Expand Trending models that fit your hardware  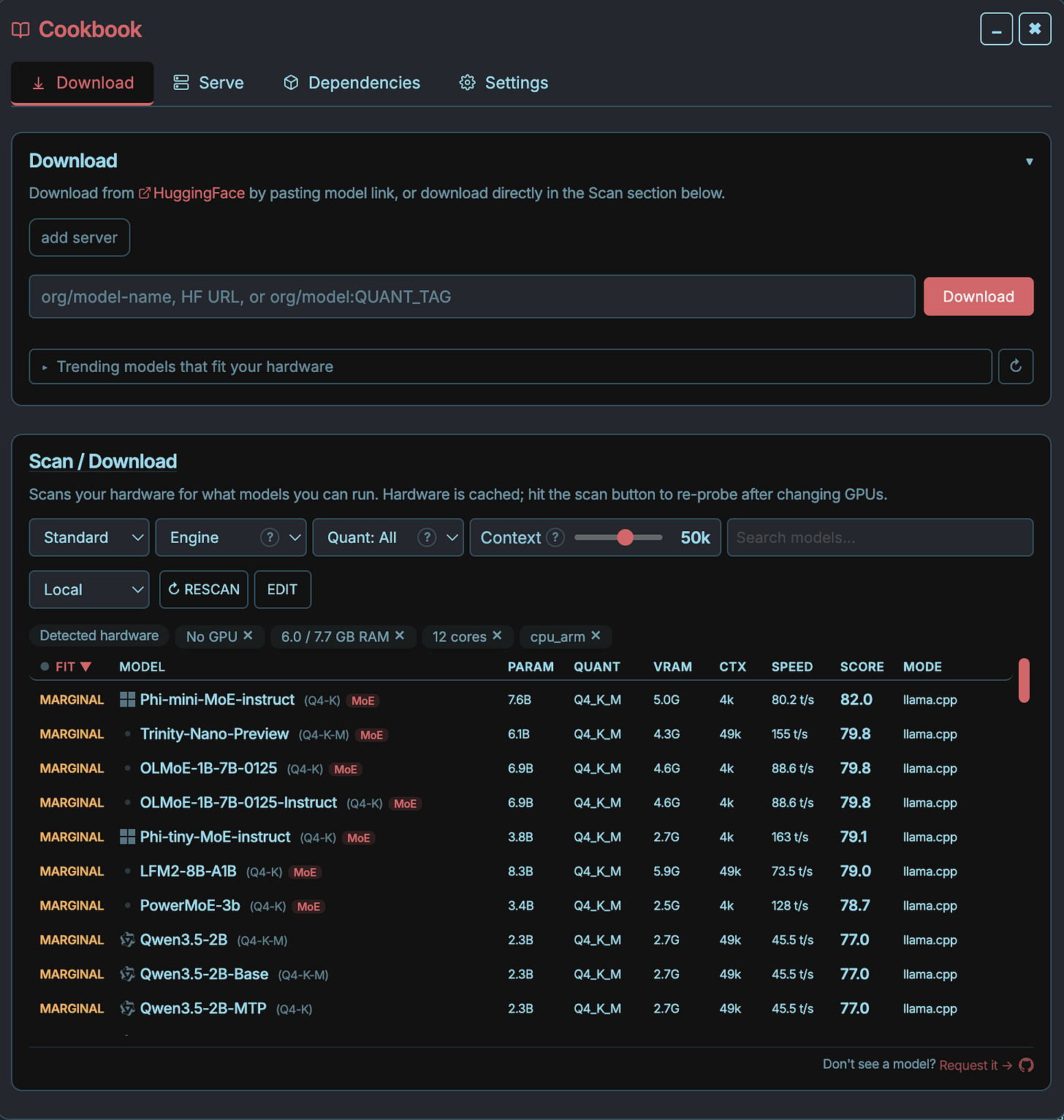(510, 366)
